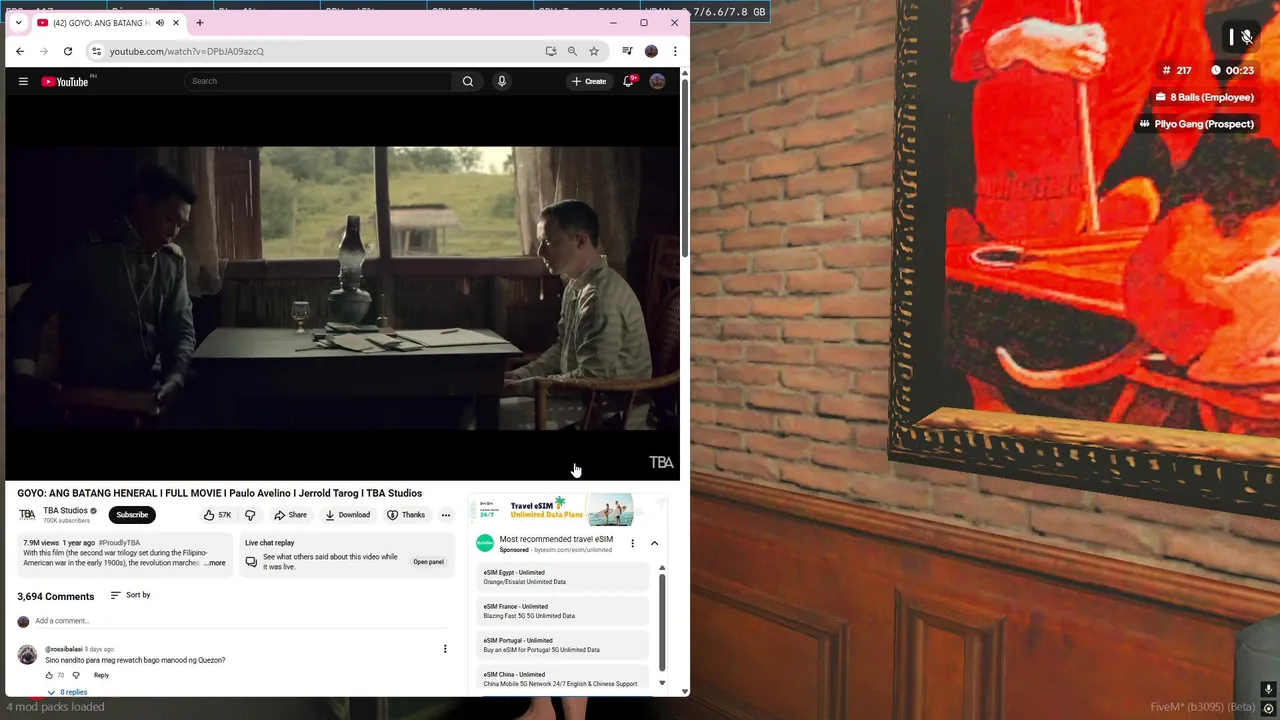Open YouTube notifications bell
This screenshot has width=1280, height=720.
pos(628,81)
